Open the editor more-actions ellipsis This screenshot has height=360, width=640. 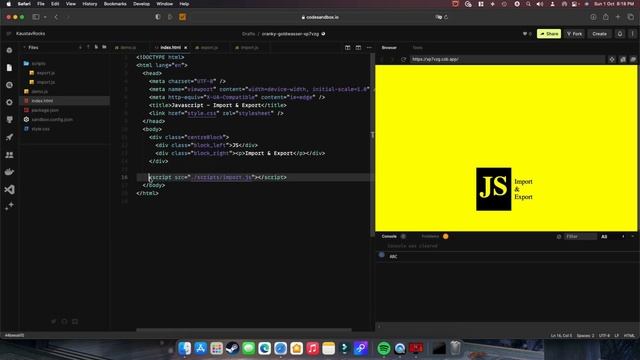pos(369,48)
